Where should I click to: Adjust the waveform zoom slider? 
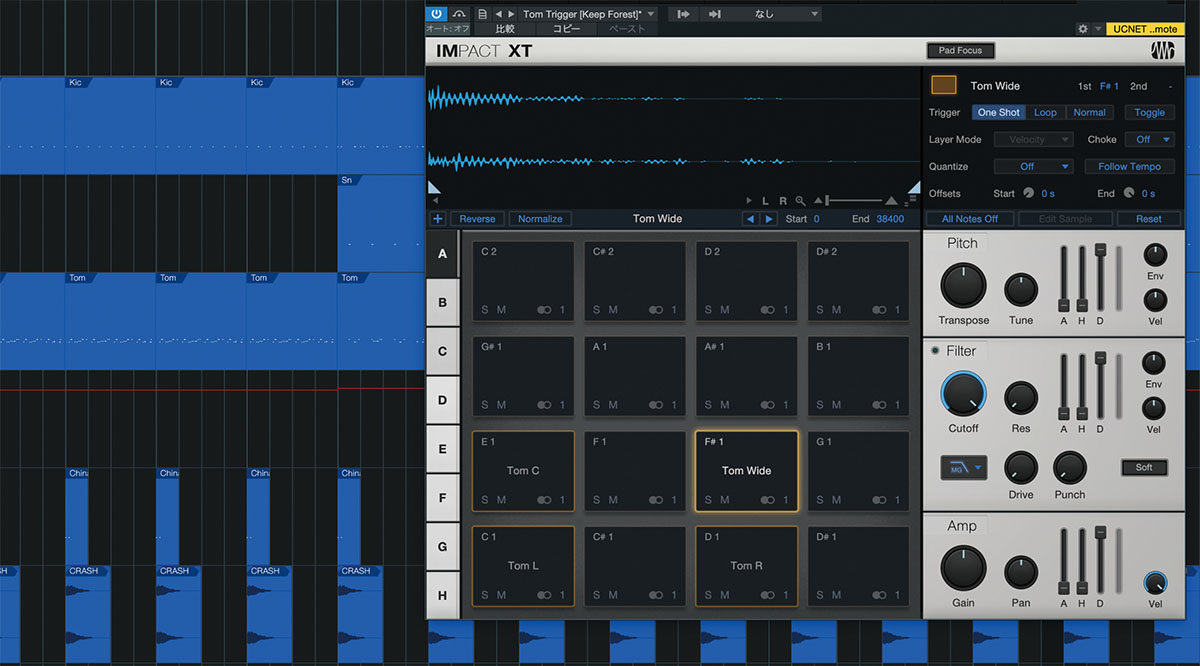[x=855, y=201]
